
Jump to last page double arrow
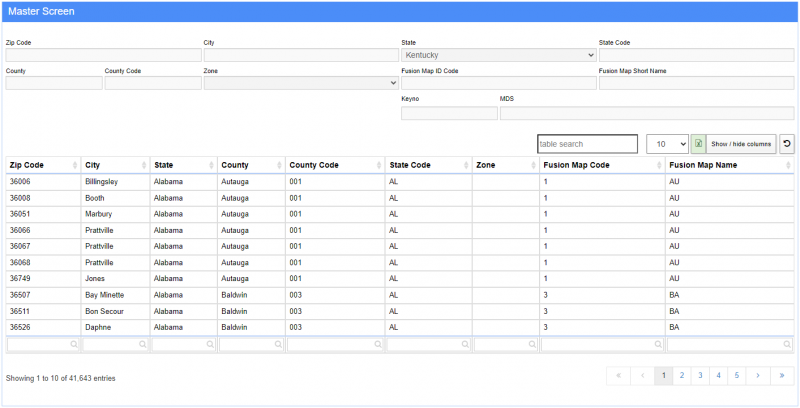click(x=782, y=375)
